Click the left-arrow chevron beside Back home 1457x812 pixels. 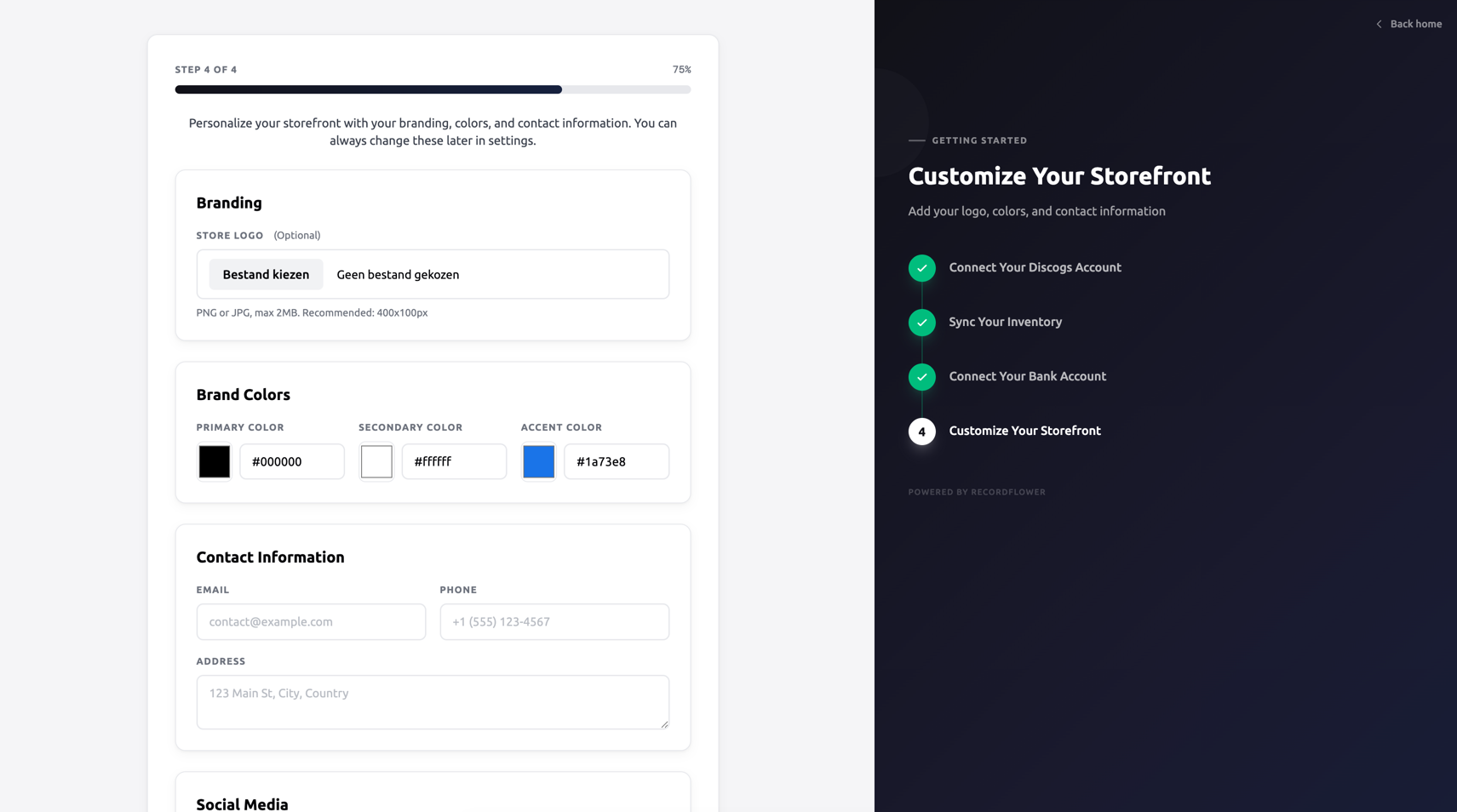(1380, 24)
